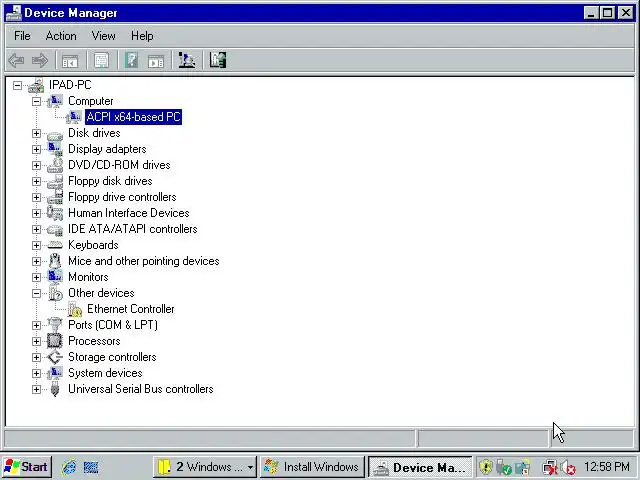Select the ACPI x64-based PC item
Viewport: 640px width, 480px height.
point(133,117)
